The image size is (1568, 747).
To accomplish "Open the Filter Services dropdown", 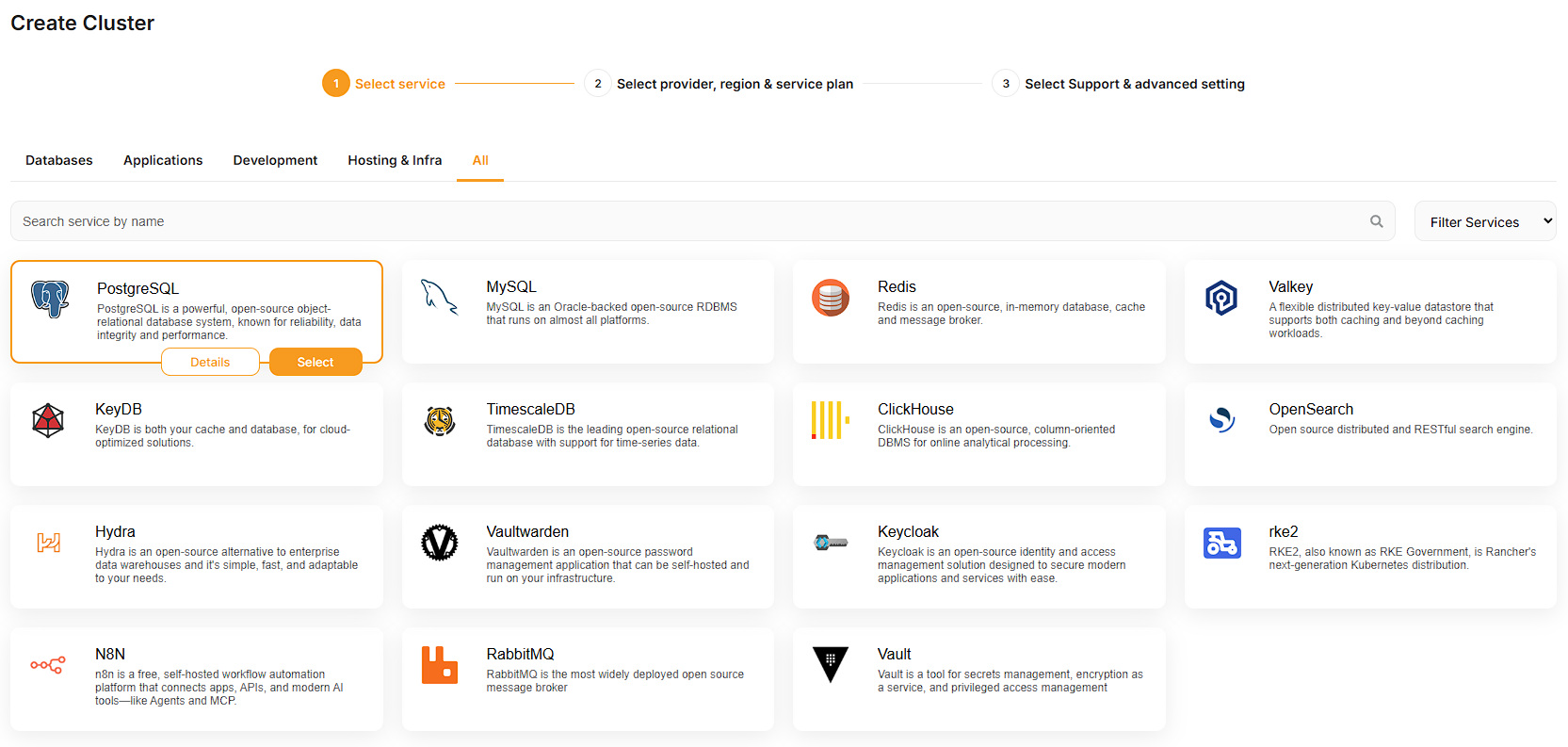I will click(1484, 221).
